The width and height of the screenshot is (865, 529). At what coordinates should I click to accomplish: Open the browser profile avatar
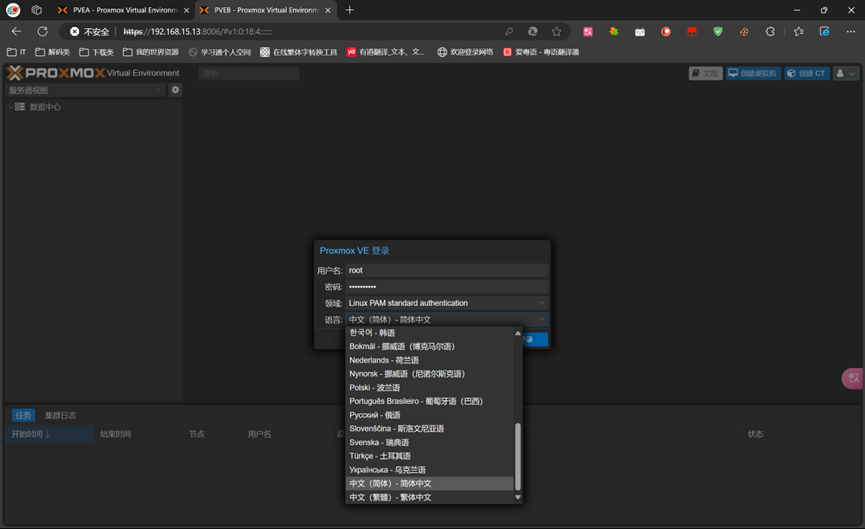click(13, 10)
